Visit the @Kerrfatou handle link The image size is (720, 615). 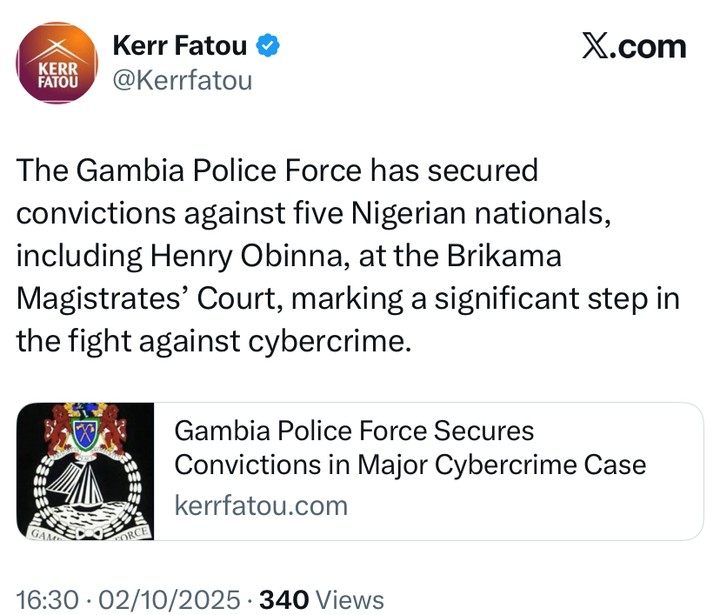click(x=182, y=80)
